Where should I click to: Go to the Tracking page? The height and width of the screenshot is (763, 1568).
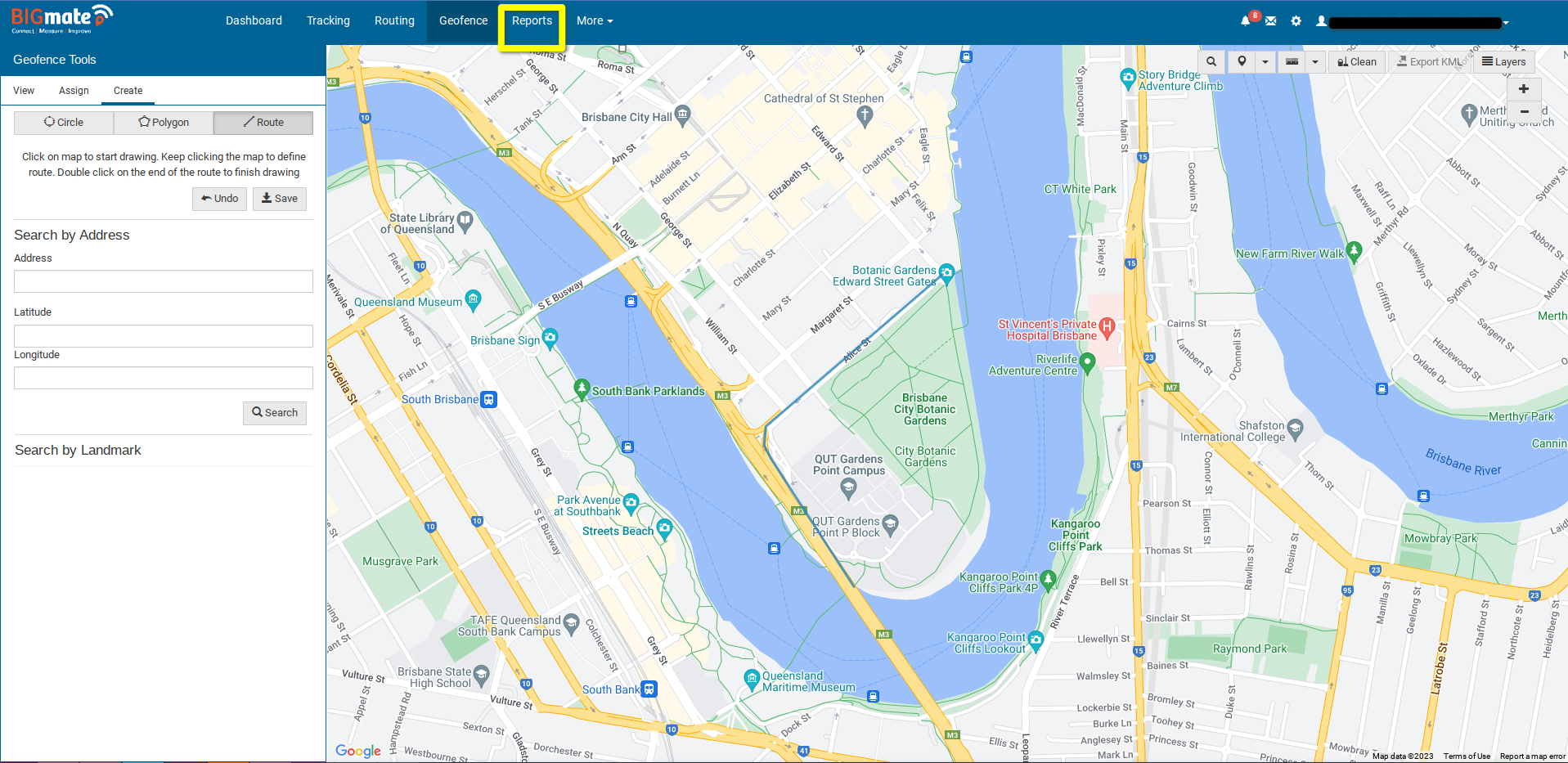(x=328, y=21)
